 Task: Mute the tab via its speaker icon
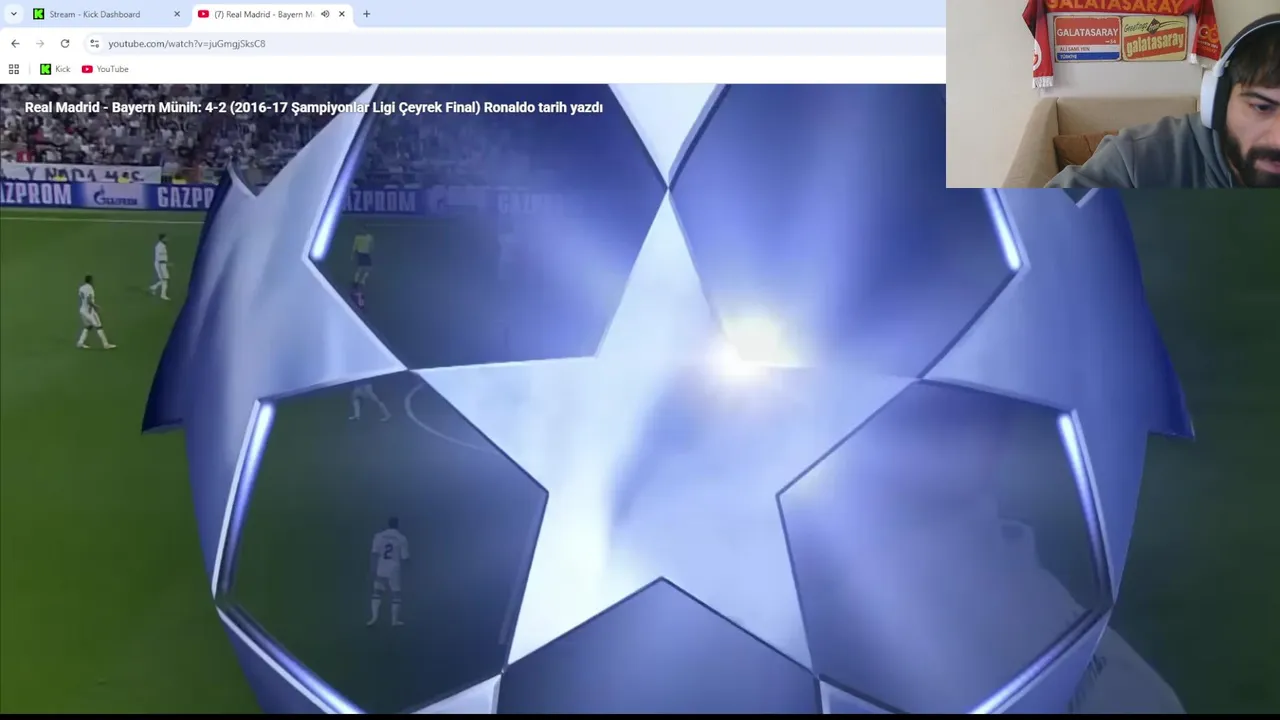click(x=325, y=14)
